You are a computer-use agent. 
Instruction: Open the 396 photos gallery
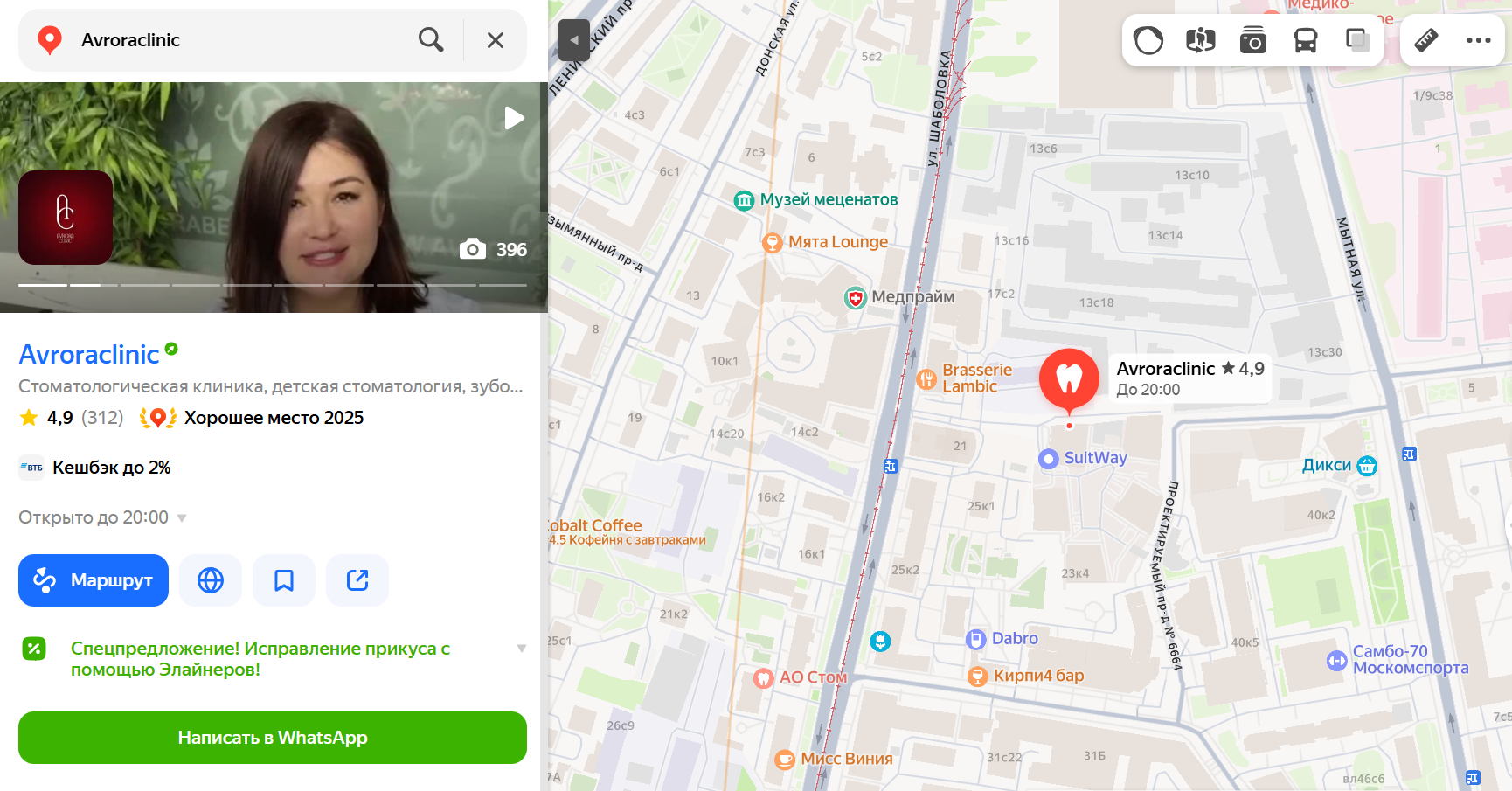click(x=494, y=249)
